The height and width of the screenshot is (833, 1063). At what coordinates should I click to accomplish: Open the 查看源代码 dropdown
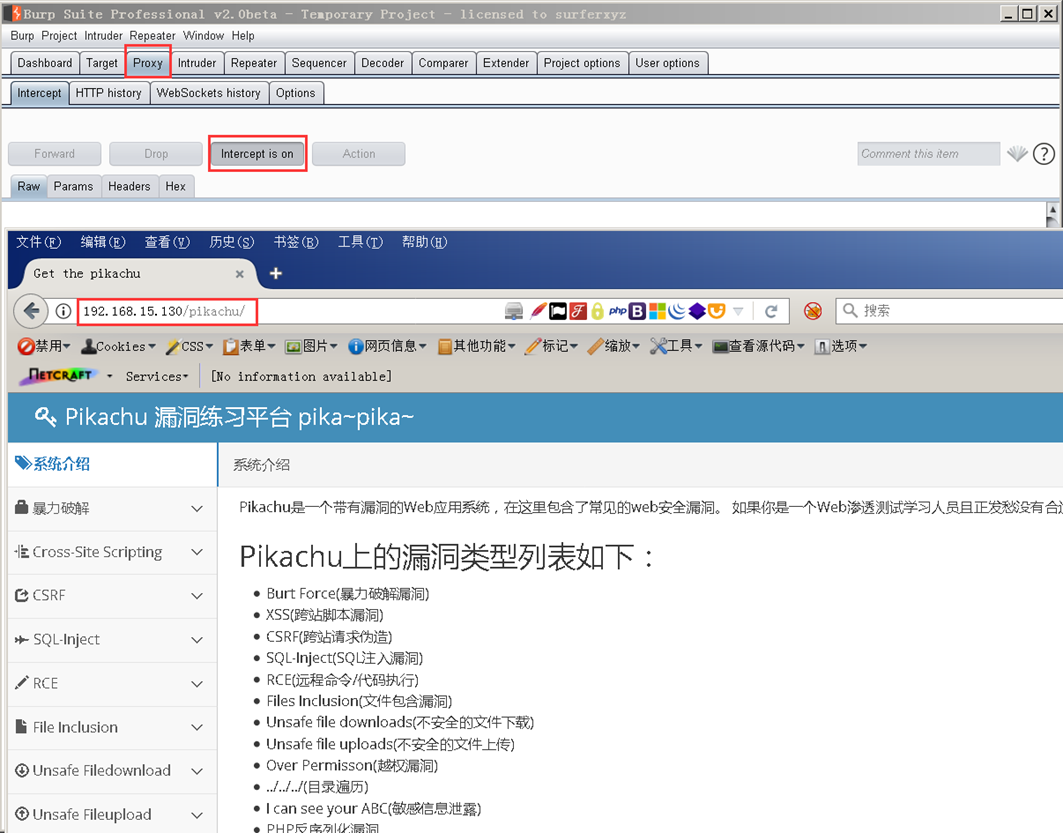(x=759, y=346)
